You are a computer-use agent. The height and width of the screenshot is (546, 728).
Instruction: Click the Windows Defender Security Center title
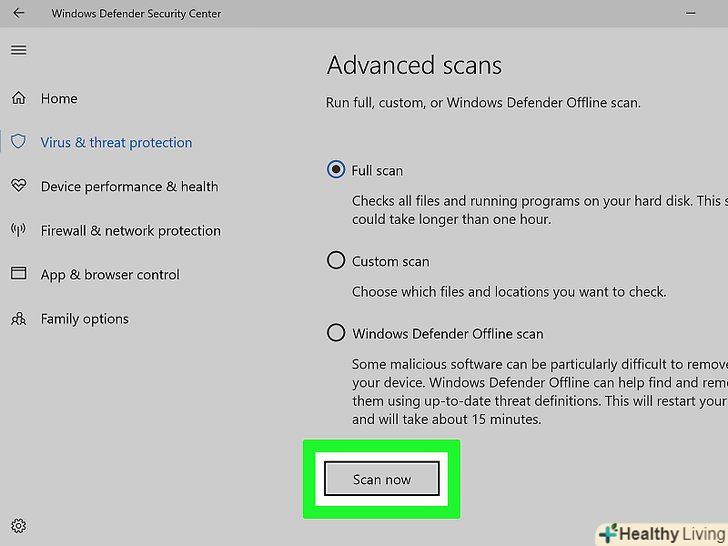(x=136, y=14)
